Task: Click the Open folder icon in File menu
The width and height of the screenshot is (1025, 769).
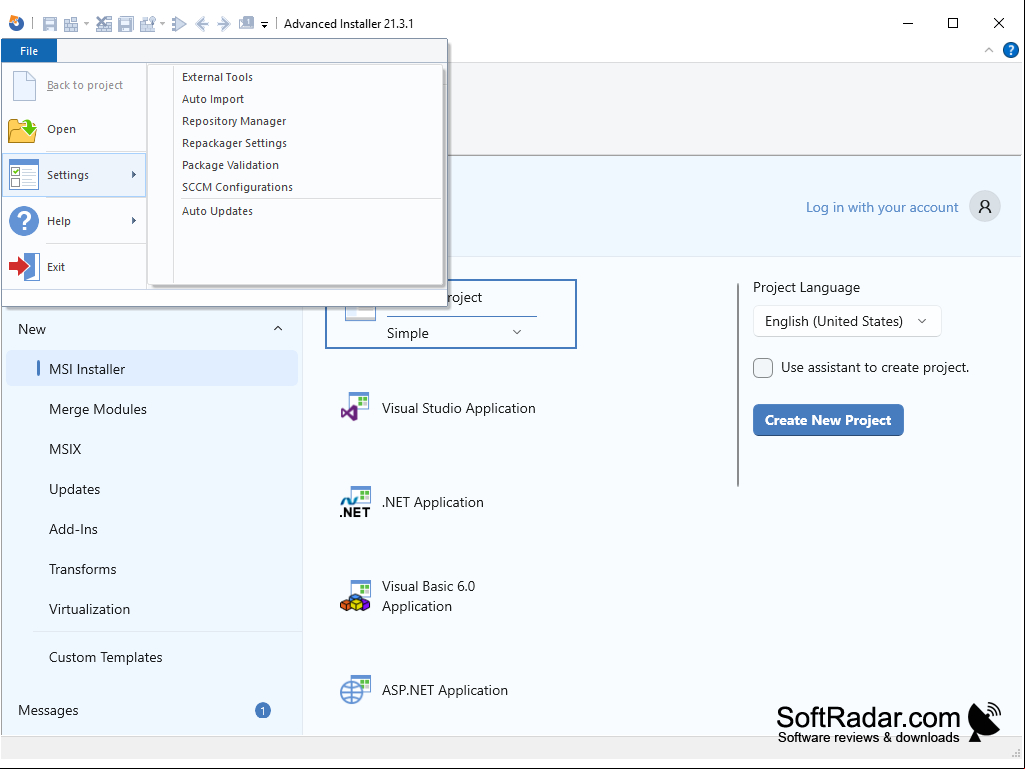Action: point(23,129)
